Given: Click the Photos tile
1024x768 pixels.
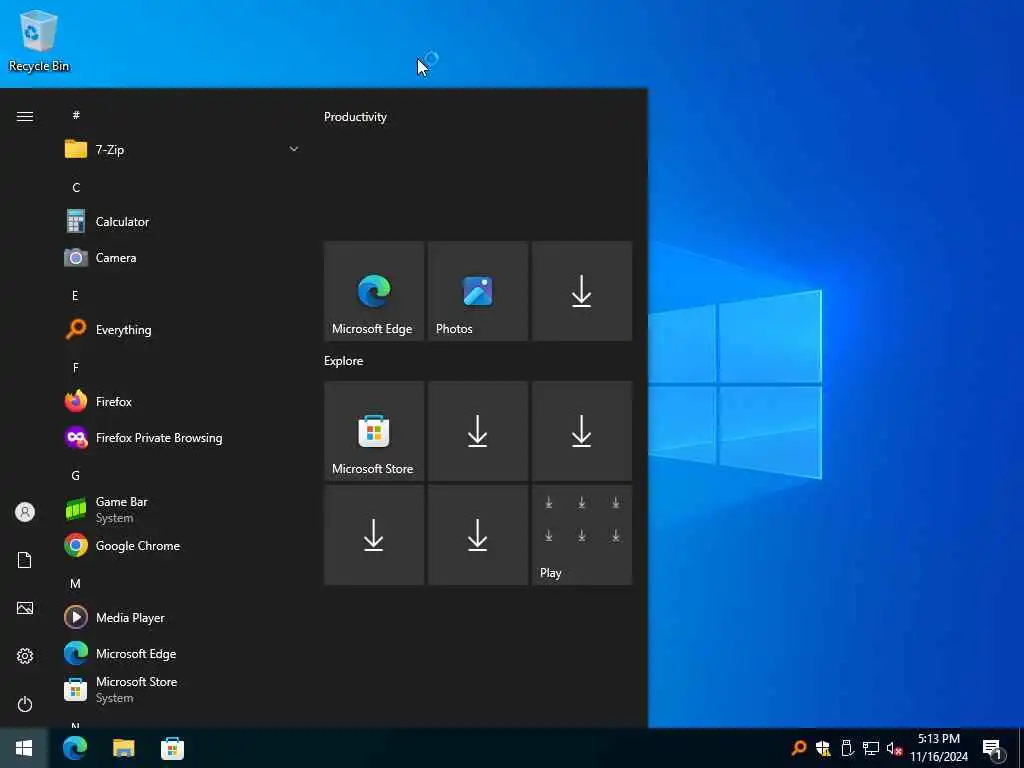Looking at the screenshot, I should click(x=478, y=291).
